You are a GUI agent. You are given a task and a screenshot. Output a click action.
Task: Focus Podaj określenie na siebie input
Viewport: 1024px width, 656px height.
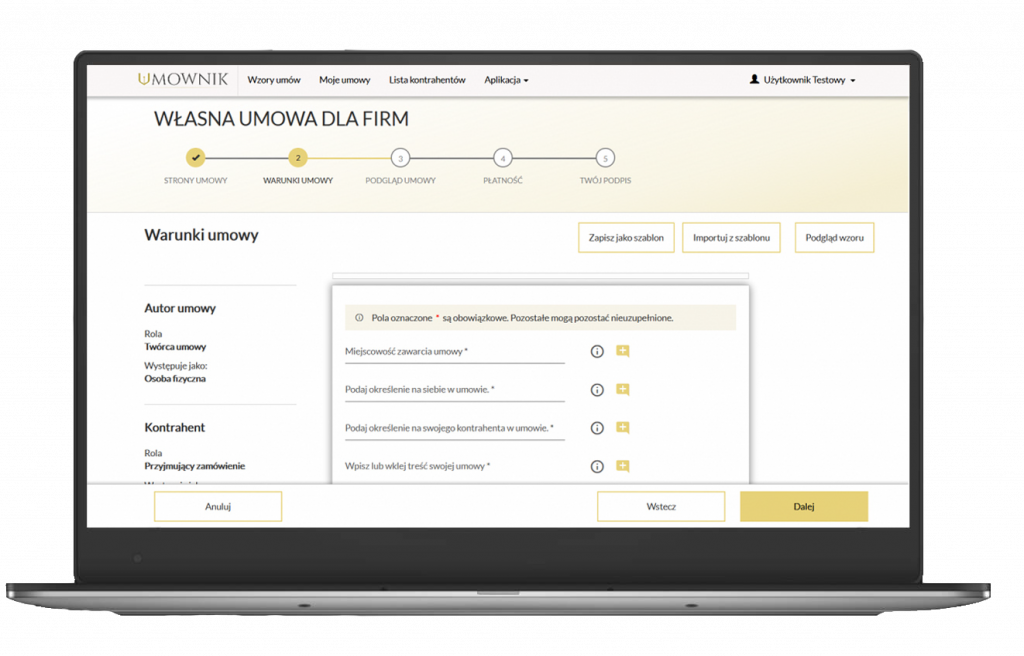point(455,390)
